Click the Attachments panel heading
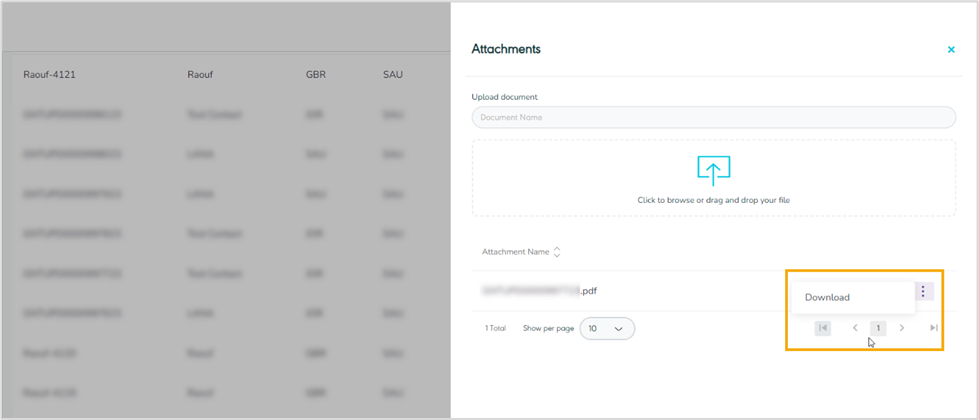The image size is (979, 420). pos(506,48)
